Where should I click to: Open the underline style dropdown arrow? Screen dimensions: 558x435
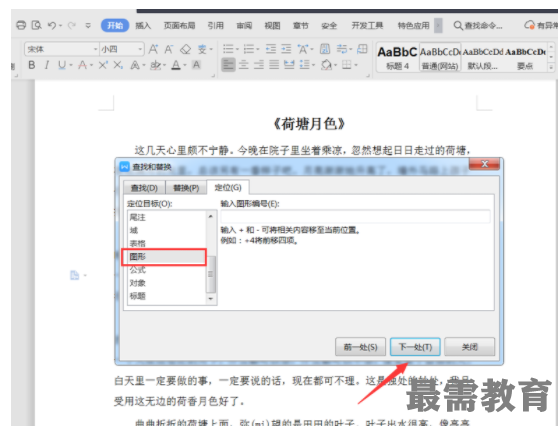click(x=71, y=65)
